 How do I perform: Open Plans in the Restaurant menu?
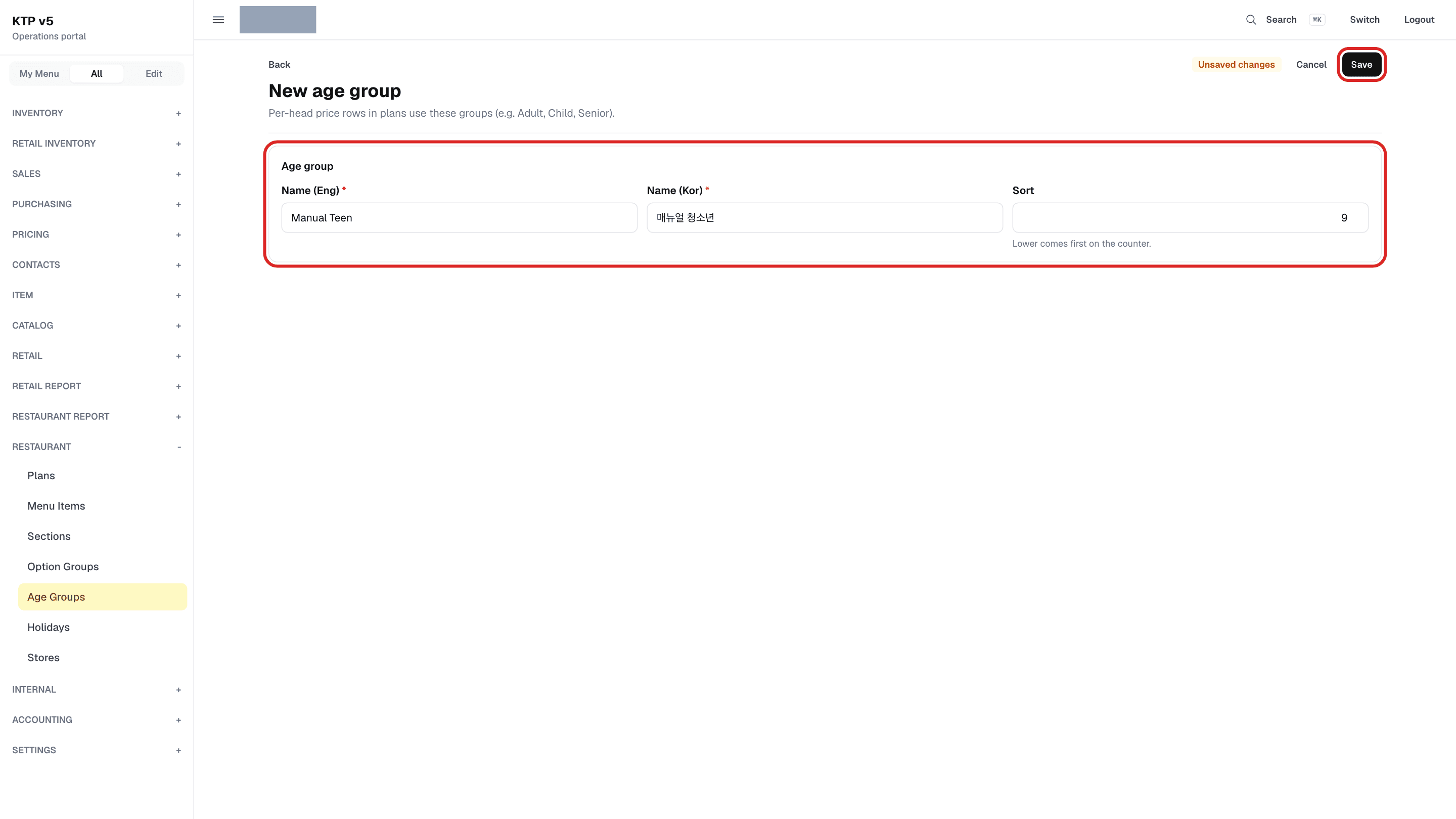pos(102,476)
